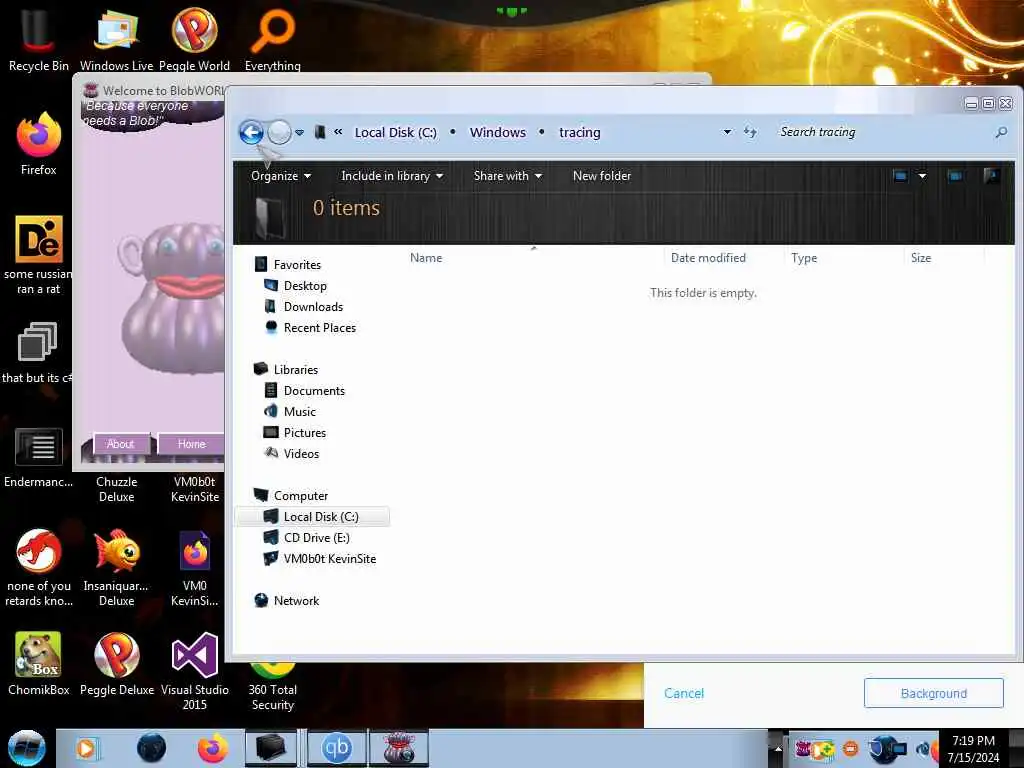Toggle the preview pane icon
The image size is (1024, 768).
click(955, 176)
